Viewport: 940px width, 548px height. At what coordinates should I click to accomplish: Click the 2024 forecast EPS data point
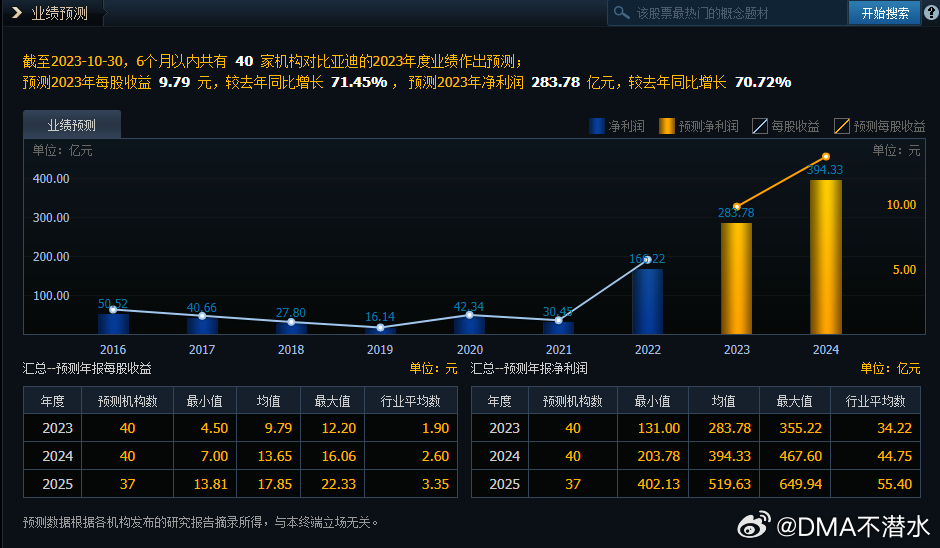(x=826, y=157)
